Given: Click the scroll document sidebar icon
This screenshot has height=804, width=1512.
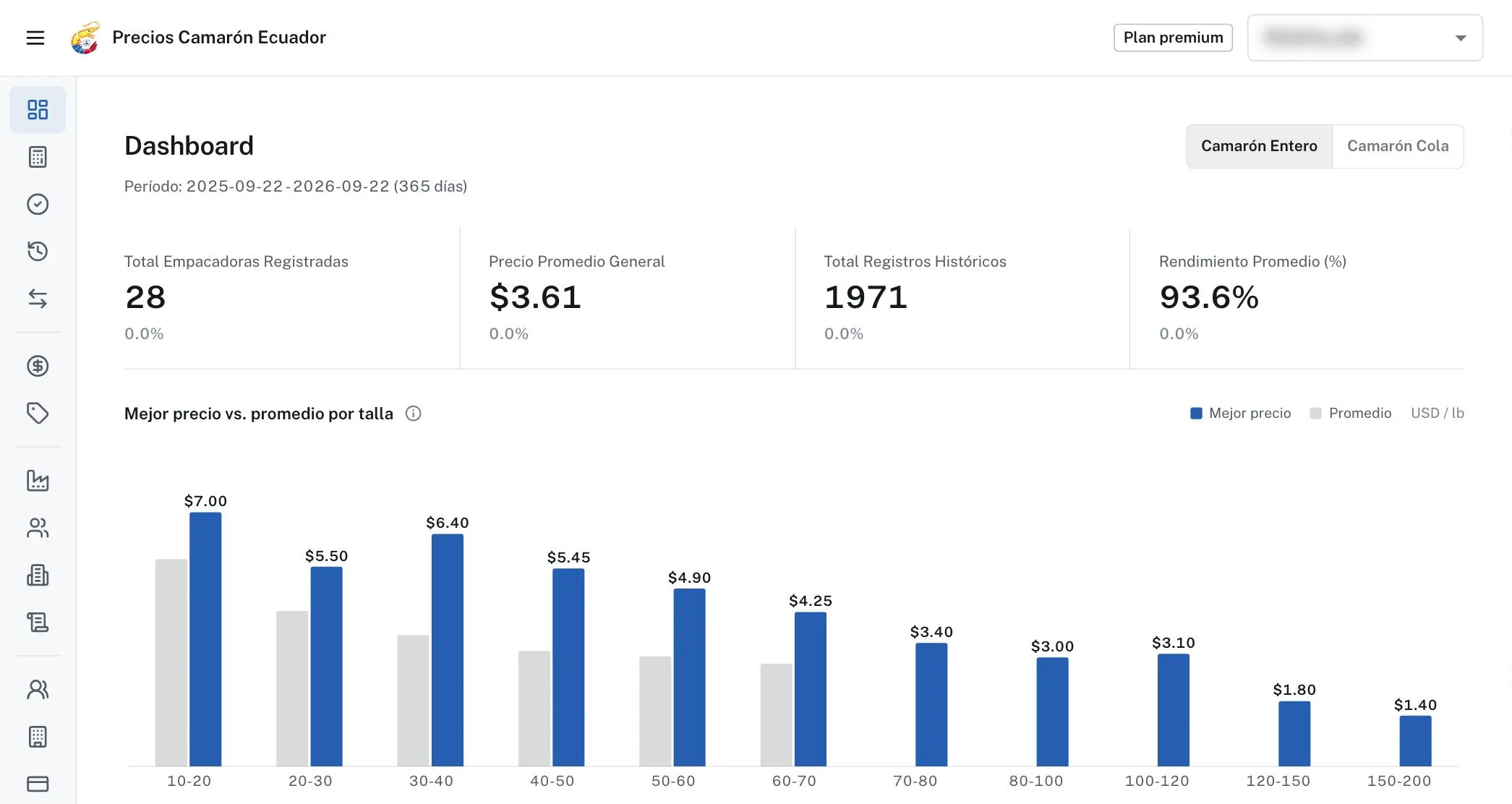Looking at the screenshot, I should (x=38, y=622).
